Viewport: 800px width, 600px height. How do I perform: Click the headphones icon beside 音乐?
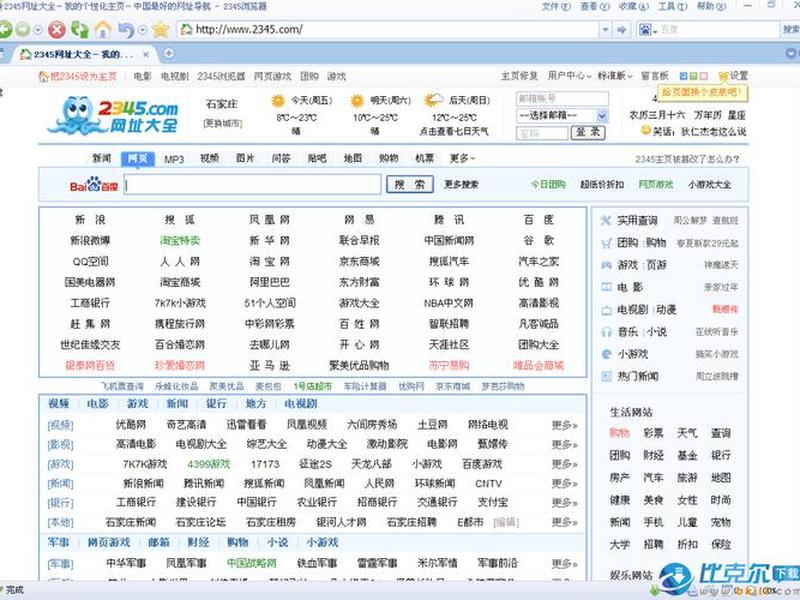click(606, 332)
